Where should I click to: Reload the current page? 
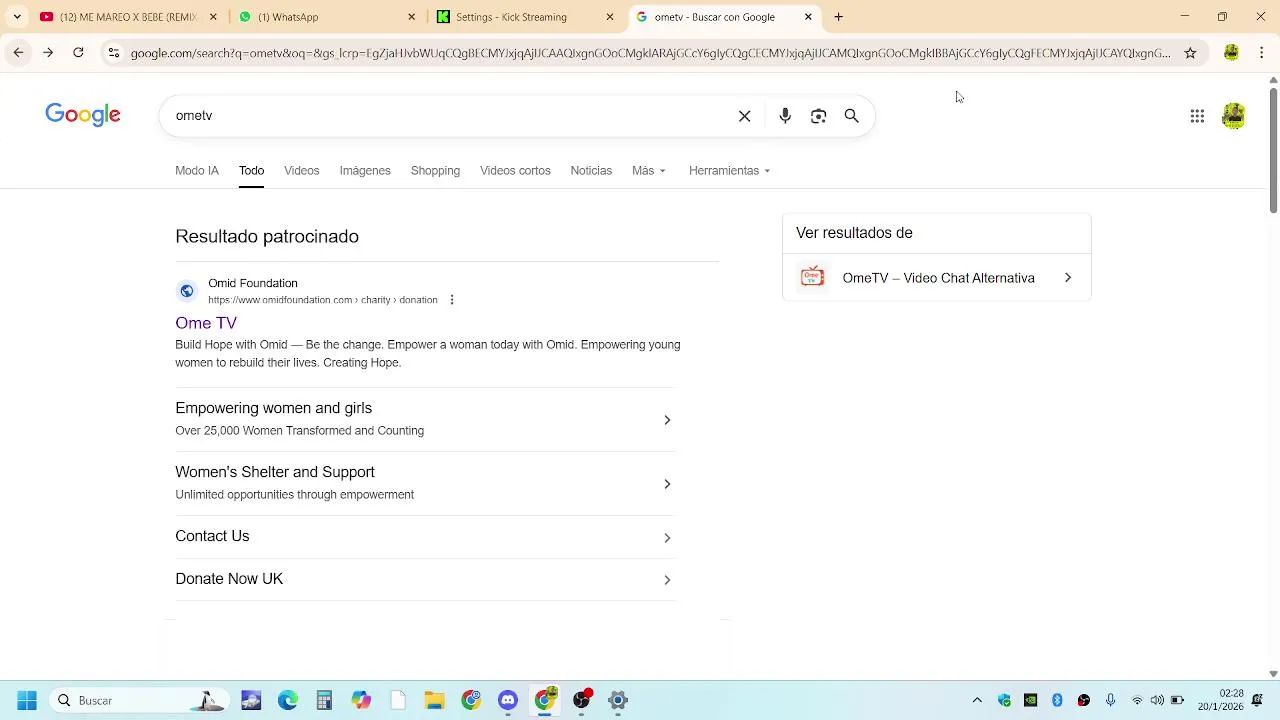(x=78, y=53)
